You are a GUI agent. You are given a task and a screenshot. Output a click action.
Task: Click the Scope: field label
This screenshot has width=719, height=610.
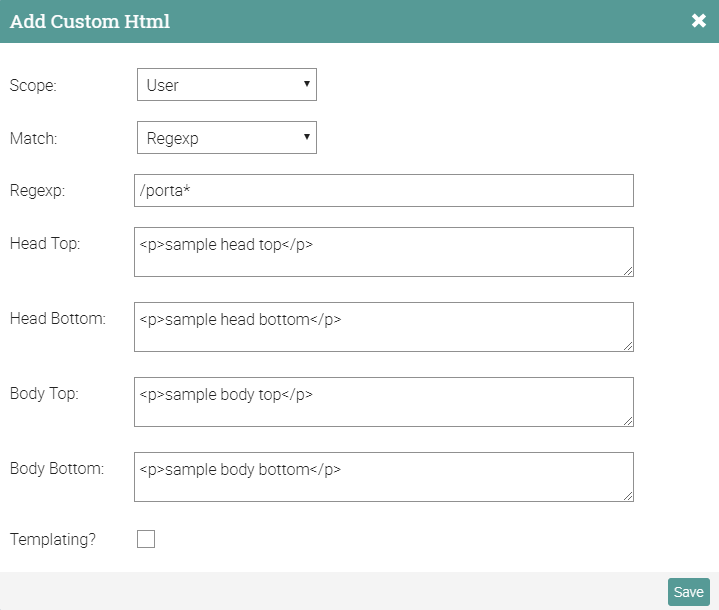pyautogui.click(x=33, y=85)
